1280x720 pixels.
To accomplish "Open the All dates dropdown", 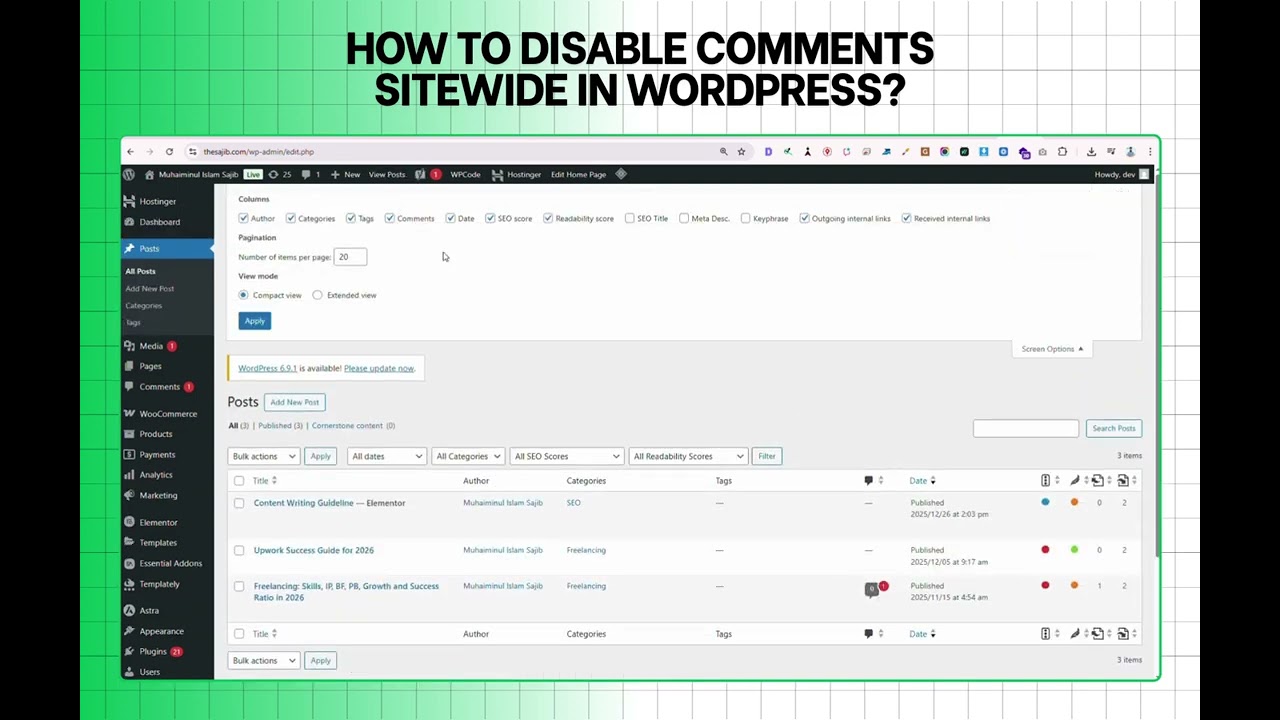I will [386, 456].
